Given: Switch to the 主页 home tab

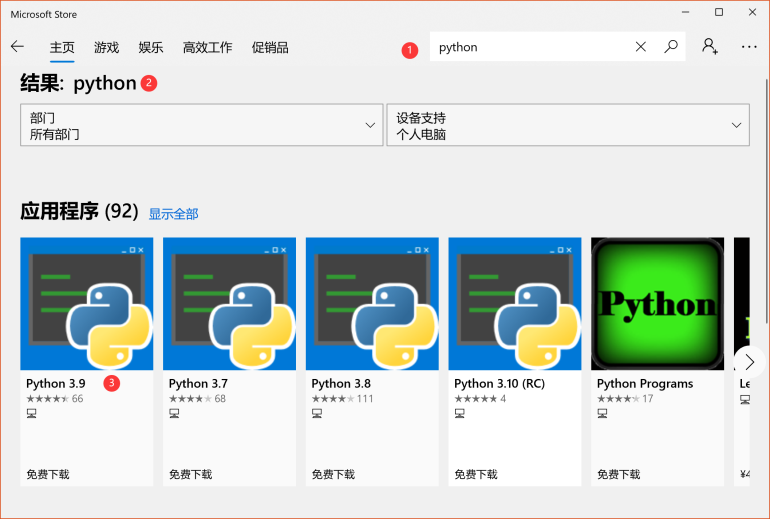Looking at the screenshot, I should (62, 47).
